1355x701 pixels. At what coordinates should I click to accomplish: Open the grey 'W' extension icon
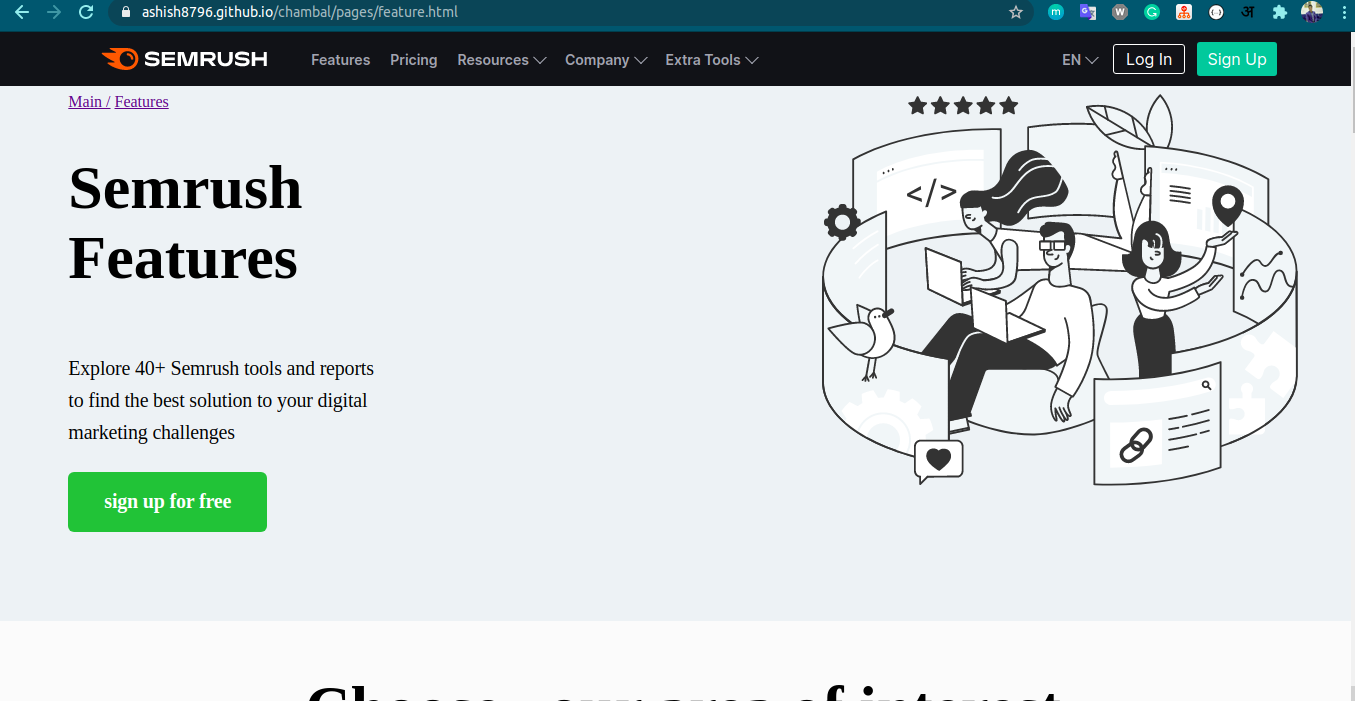tap(1120, 12)
